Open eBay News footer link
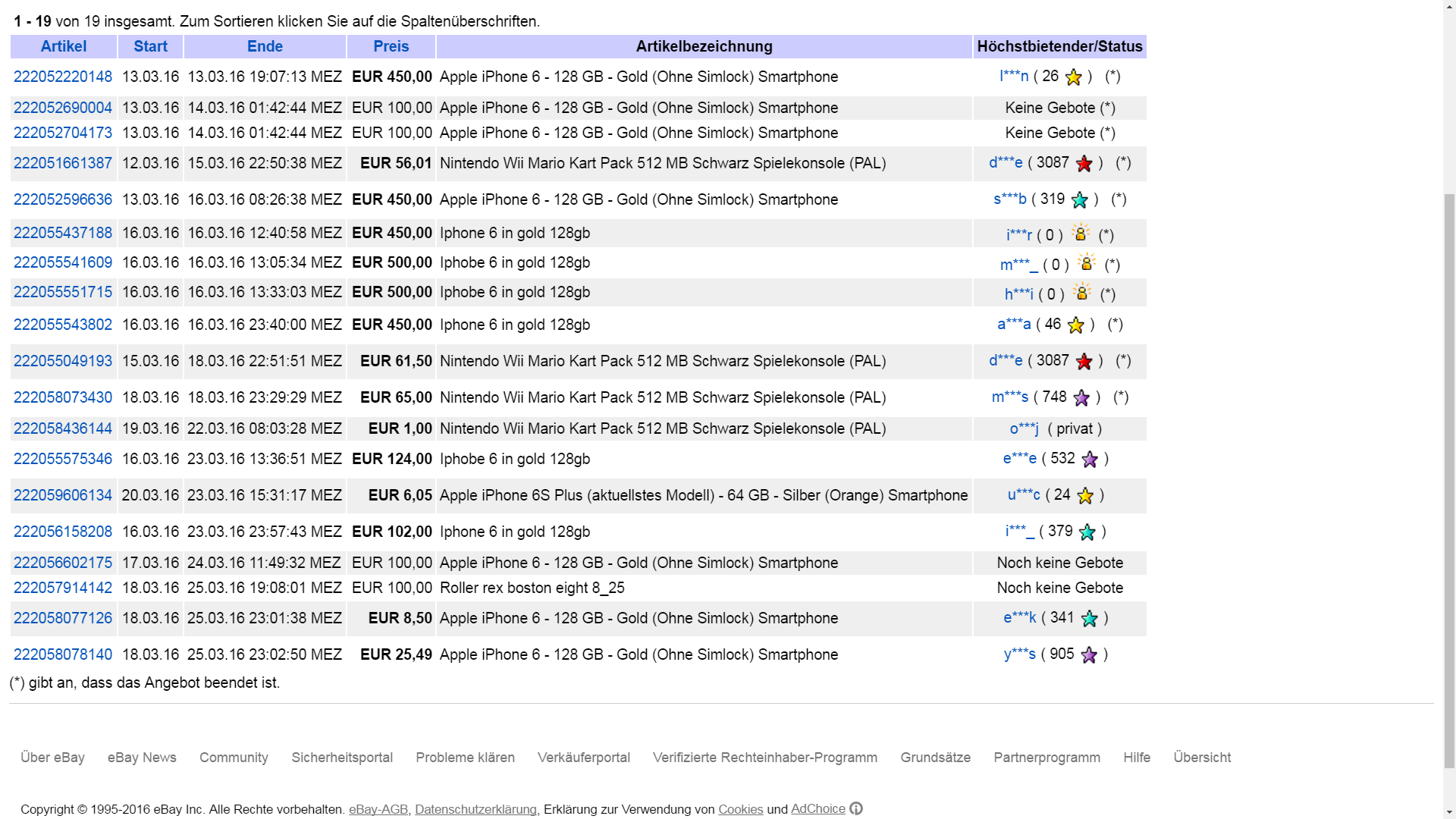This screenshot has height=819, width=1456. 142,758
